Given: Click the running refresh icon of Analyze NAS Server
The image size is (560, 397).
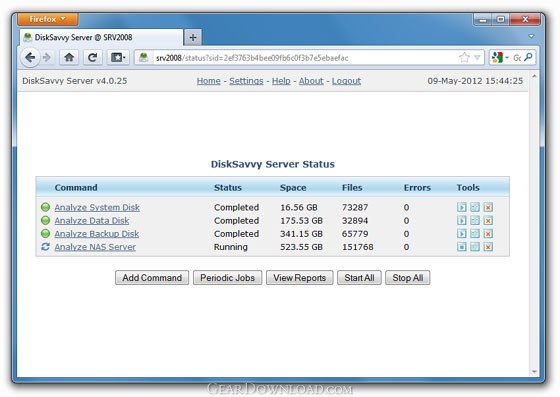Looking at the screenshot, I should 45,247.
